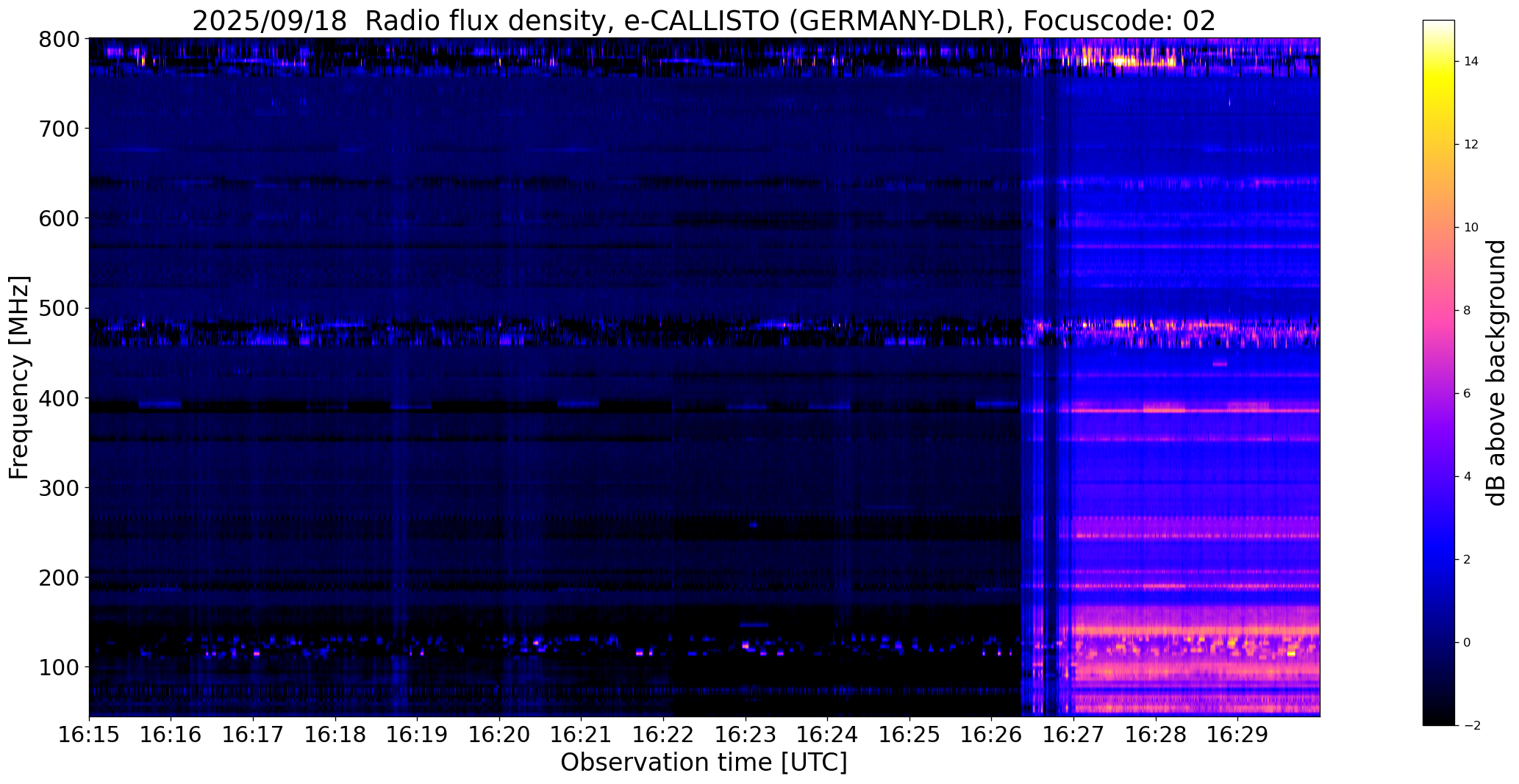Click the colorbar tick label 10
Image resolution: width=1519 pixels, height=784 pixels.
(1471, 228)
